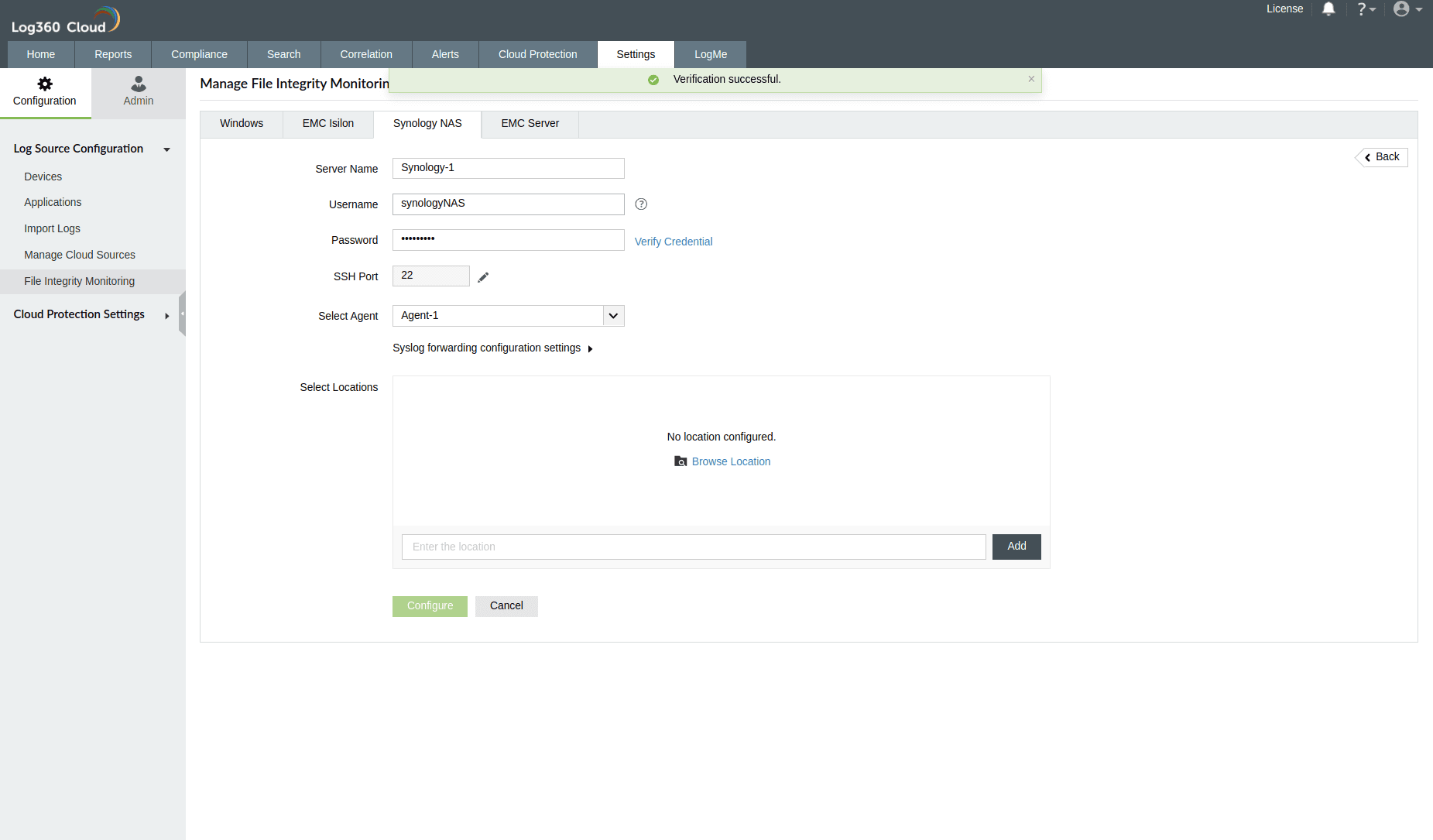Click the Browse Location folder icon
The width and height of the screenshot is (1433, 840).
point(681,461)
